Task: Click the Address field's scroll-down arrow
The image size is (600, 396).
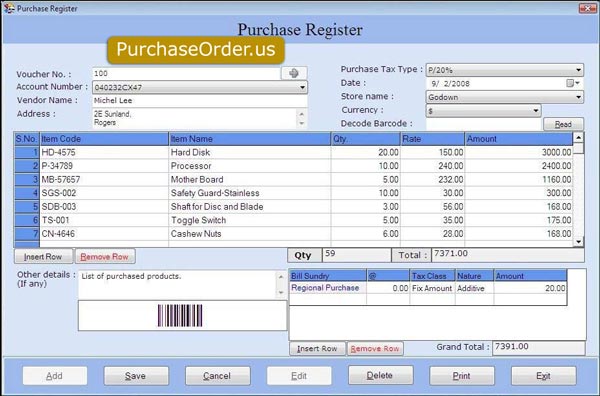Action: tap(302, 123)
